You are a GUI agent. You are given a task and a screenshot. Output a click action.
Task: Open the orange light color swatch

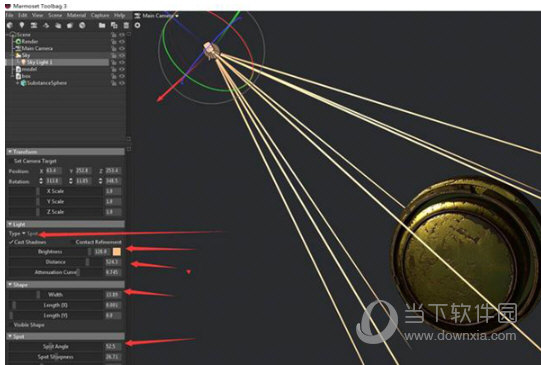117,252
